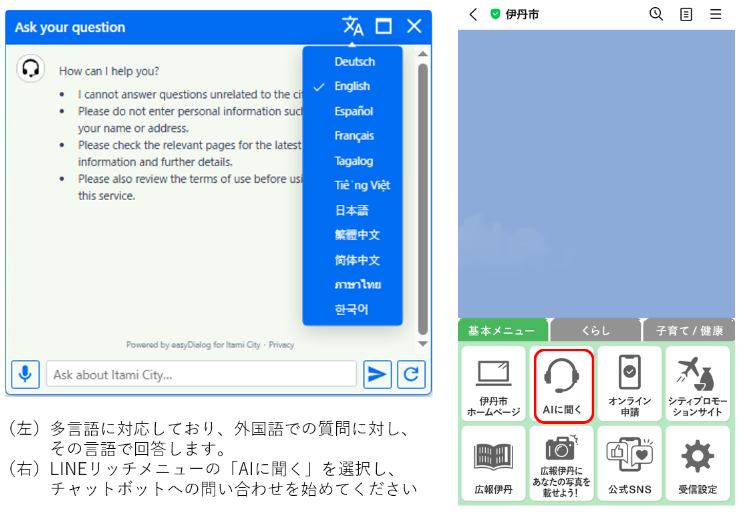Click the How can I help you? message
This screenshot has width=744, height=516.
(109, 71)
